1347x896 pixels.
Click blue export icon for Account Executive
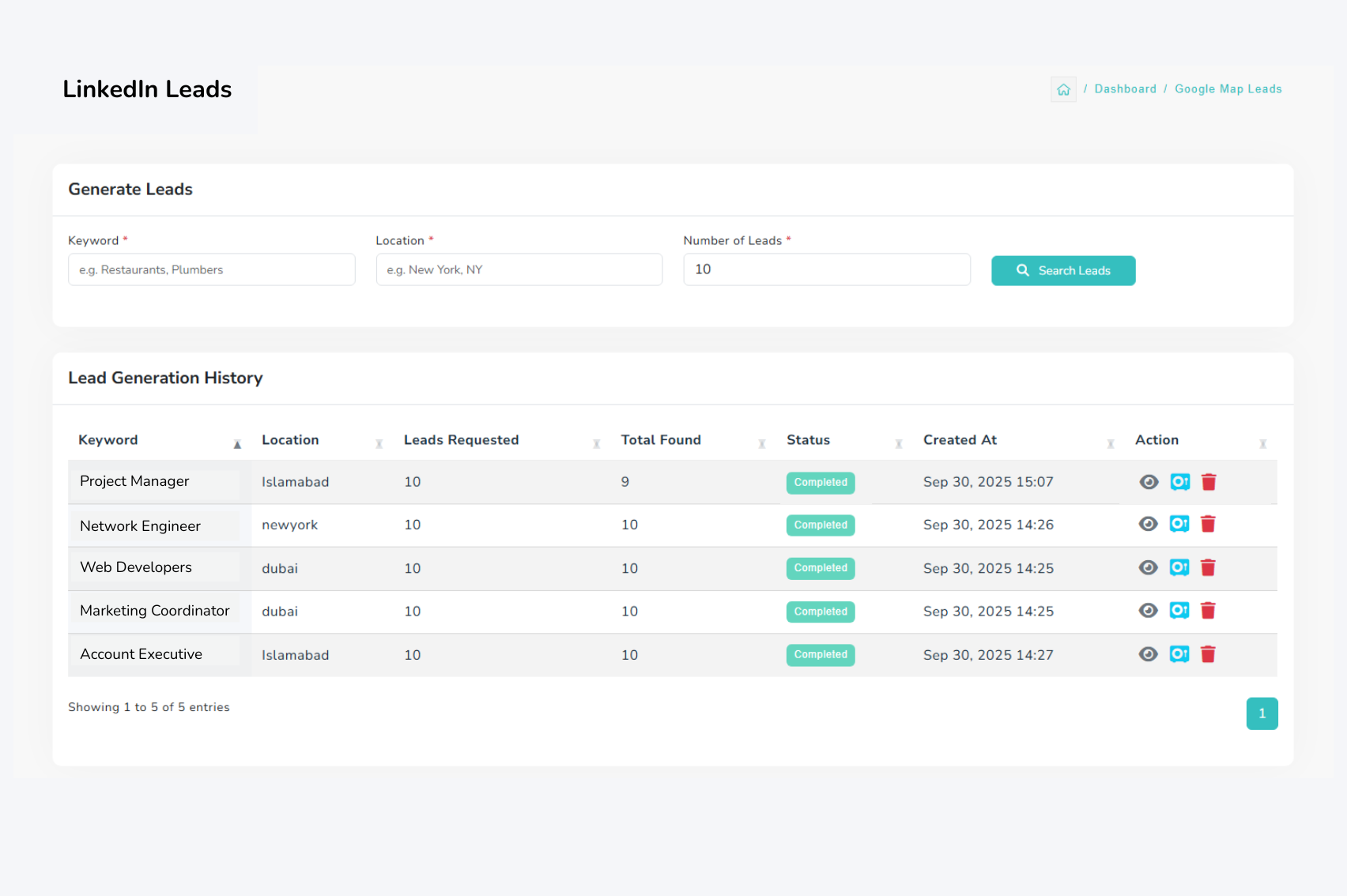(x=1179, y=654)
